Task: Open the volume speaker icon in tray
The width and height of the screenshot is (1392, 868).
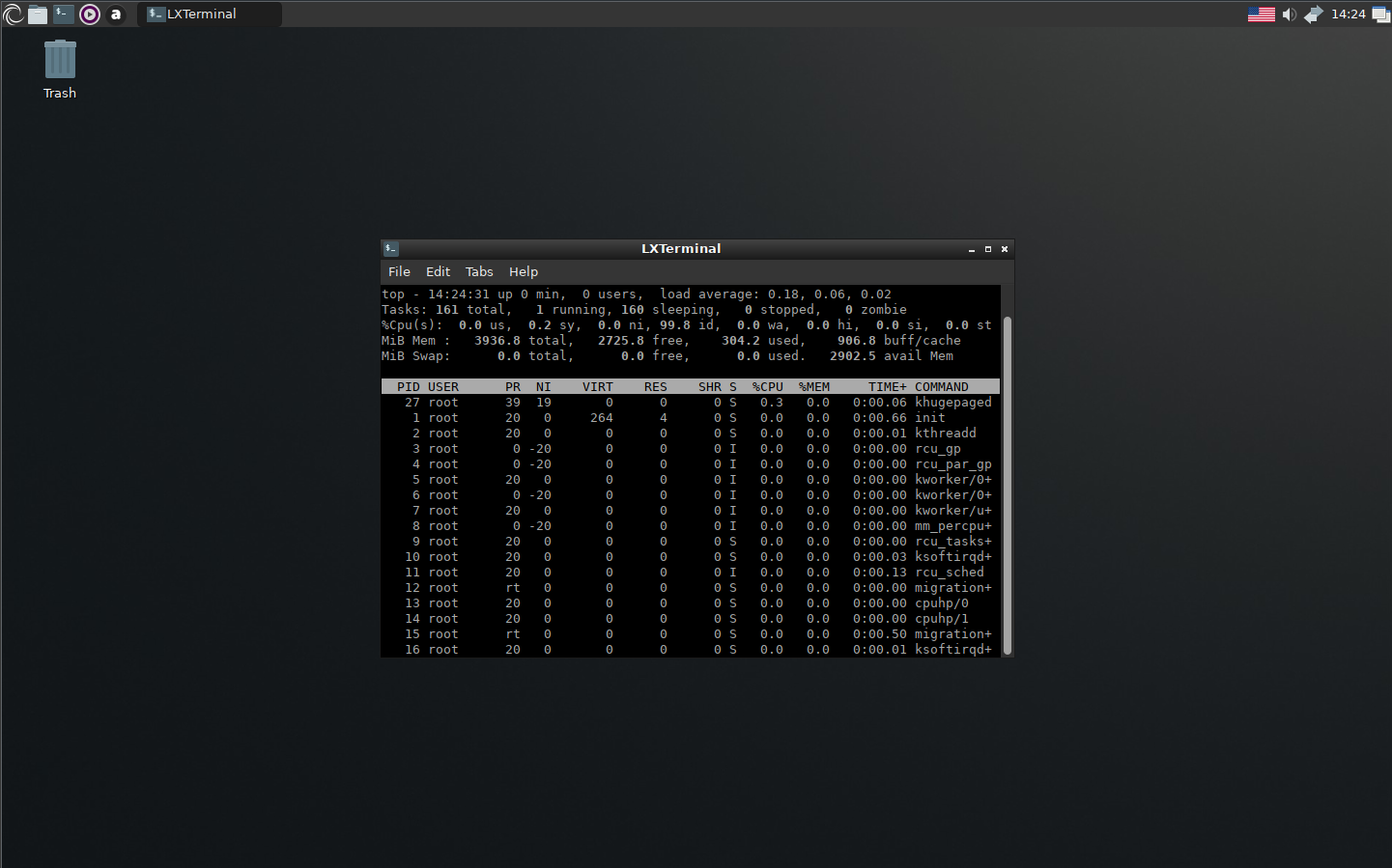Action: click(1289, 14)
